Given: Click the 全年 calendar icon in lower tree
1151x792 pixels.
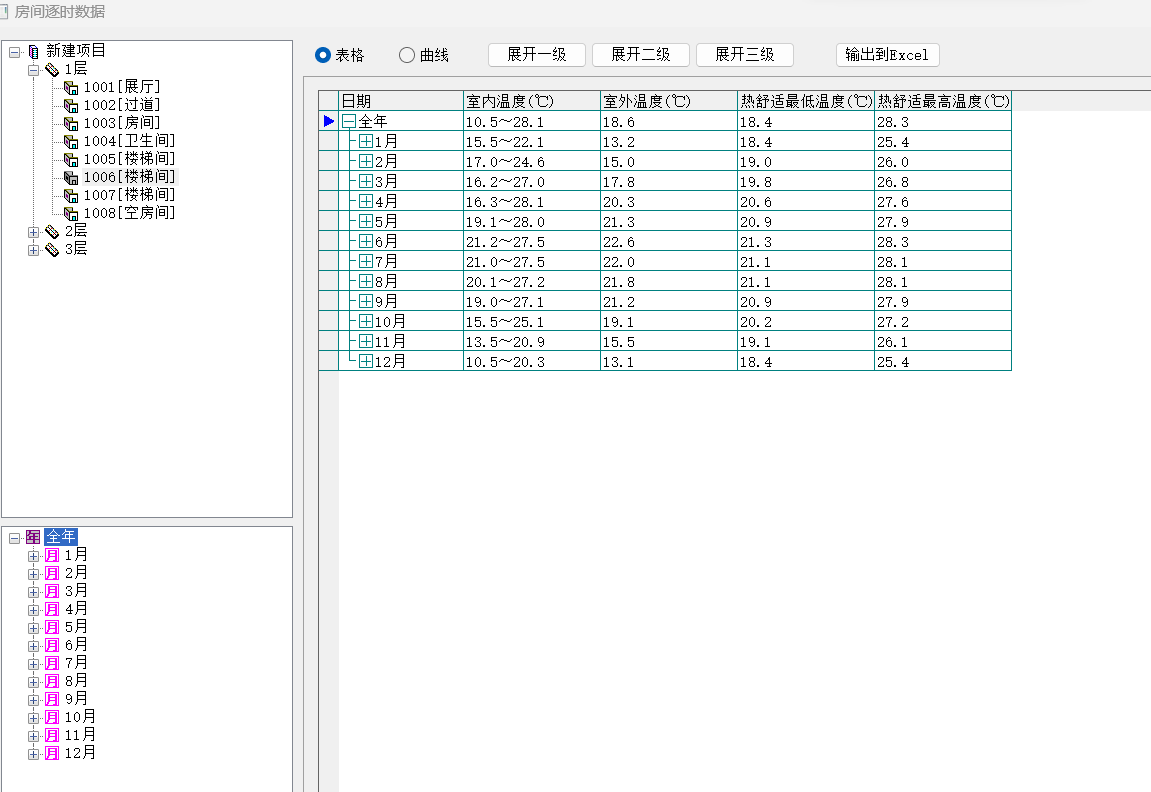Looking at the screenshot, I should (x=33, y=537).
